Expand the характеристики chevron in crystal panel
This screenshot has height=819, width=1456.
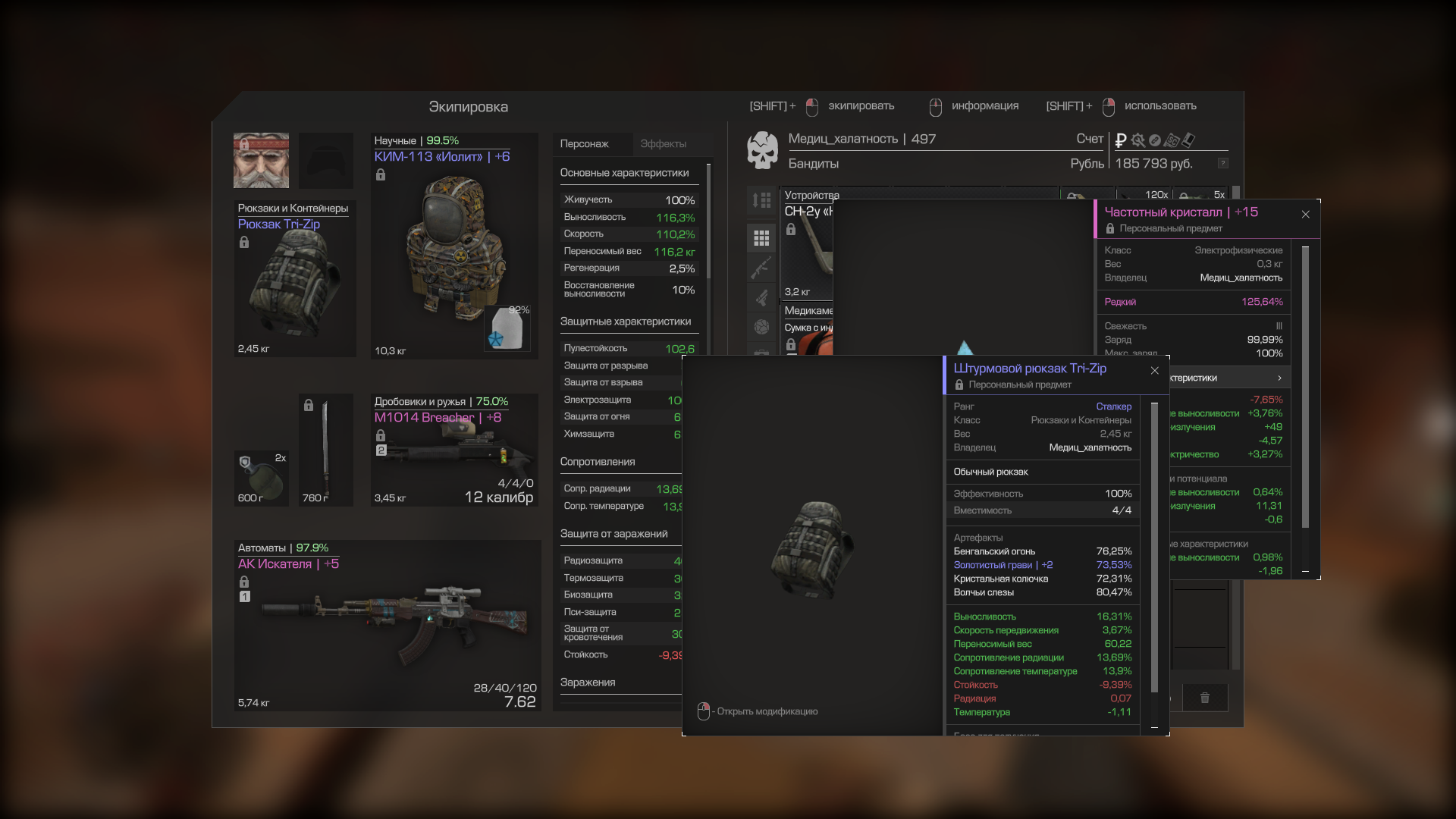coord(1279,378)
